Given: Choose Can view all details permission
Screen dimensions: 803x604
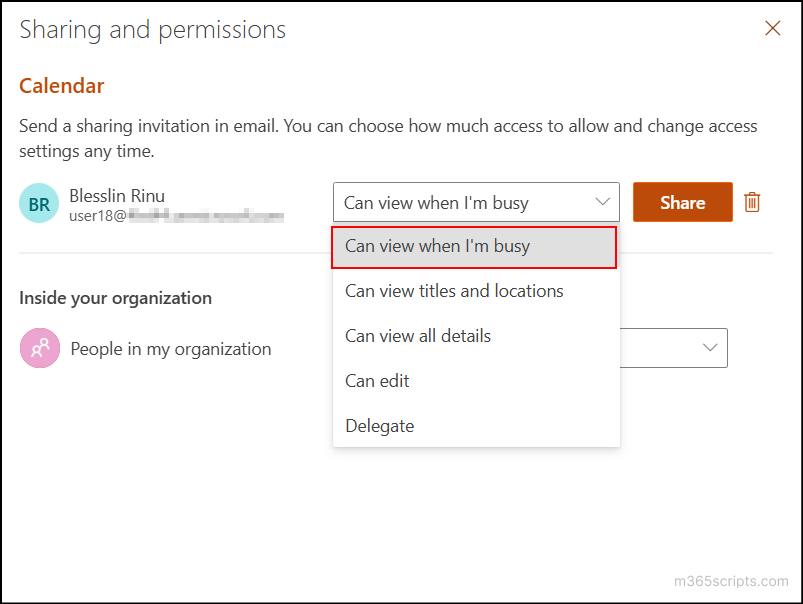Looking at the screenshot, I should pos(417,335).
